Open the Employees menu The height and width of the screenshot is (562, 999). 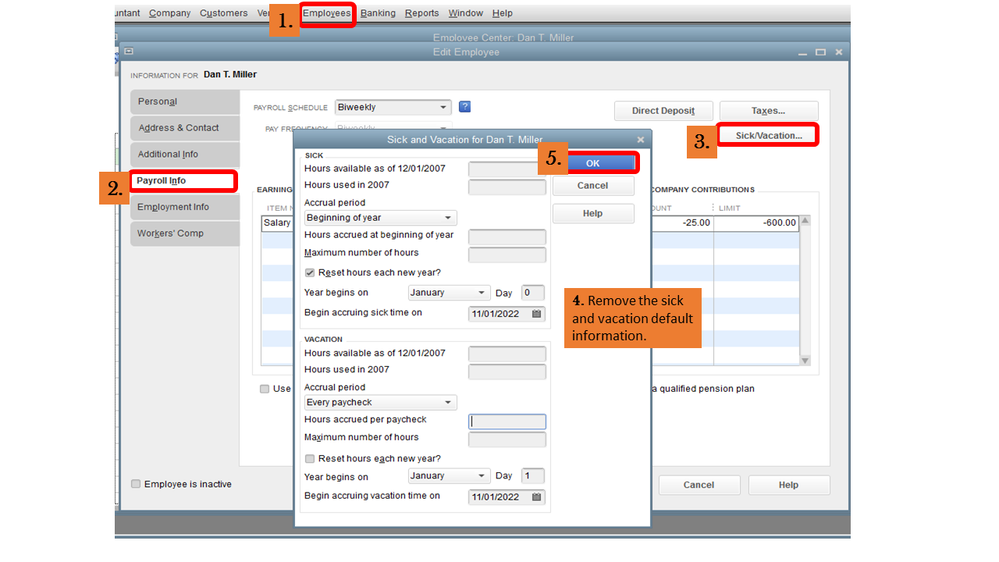pyautogui.click(x=326, y=13)
